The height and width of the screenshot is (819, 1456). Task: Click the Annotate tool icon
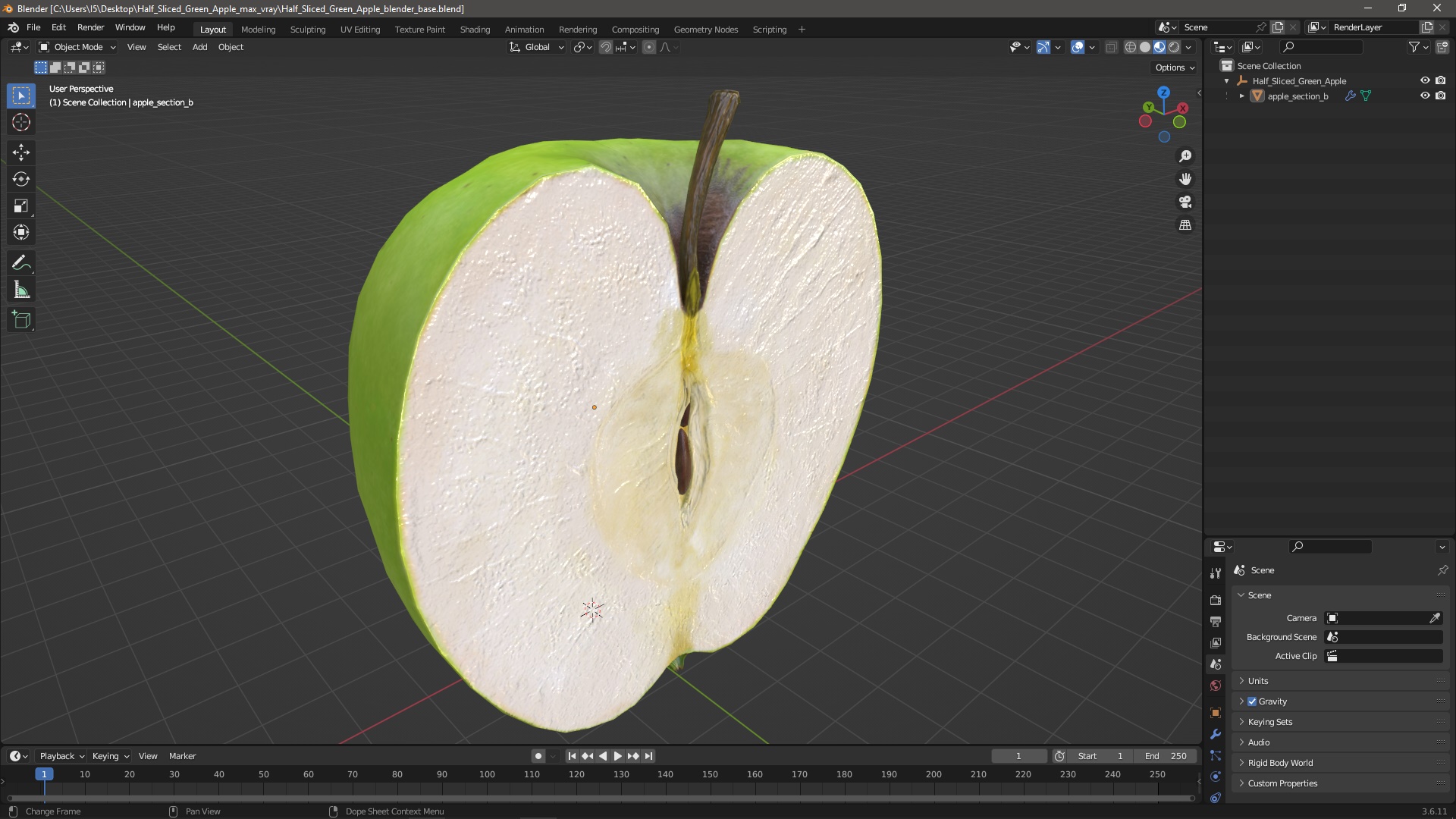pos(22,262)
